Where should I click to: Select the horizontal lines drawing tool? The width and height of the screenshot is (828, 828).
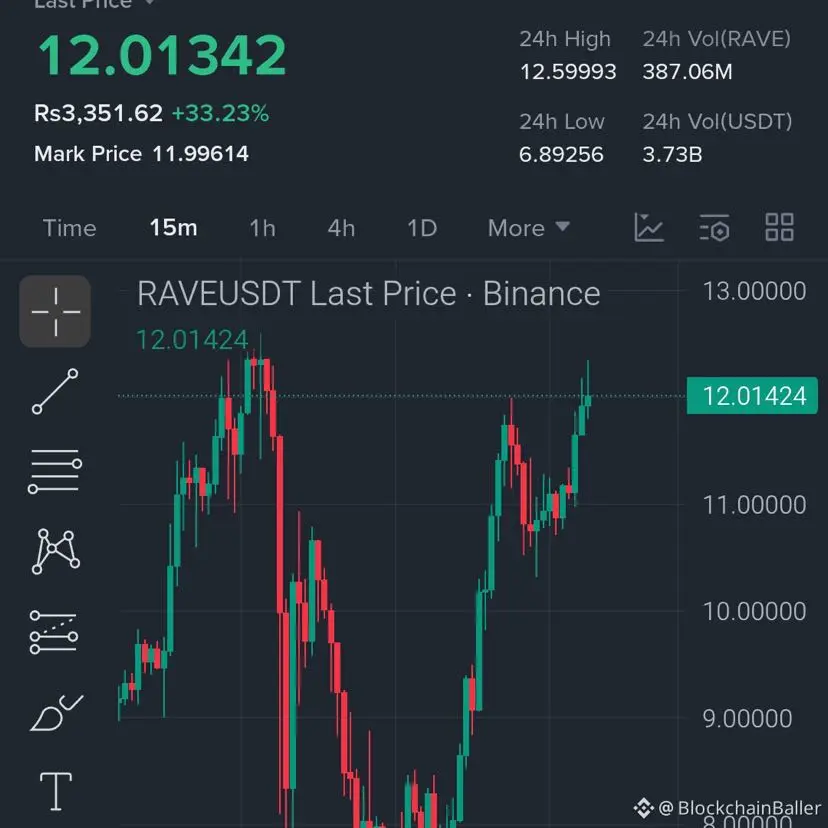55,472
